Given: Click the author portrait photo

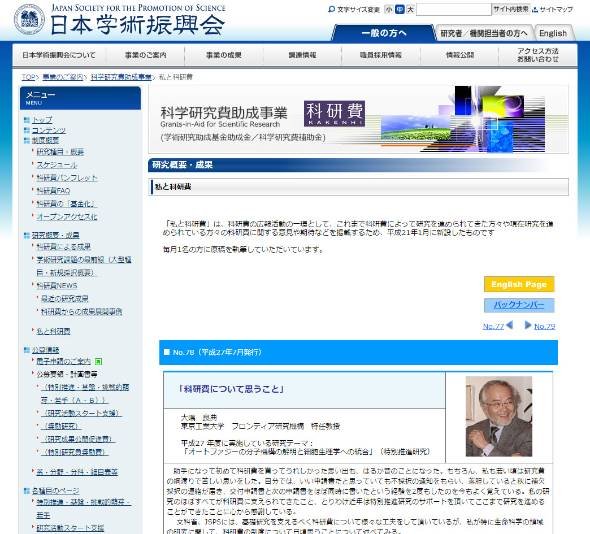Looking at the screenshot, I should coord(499,416).
